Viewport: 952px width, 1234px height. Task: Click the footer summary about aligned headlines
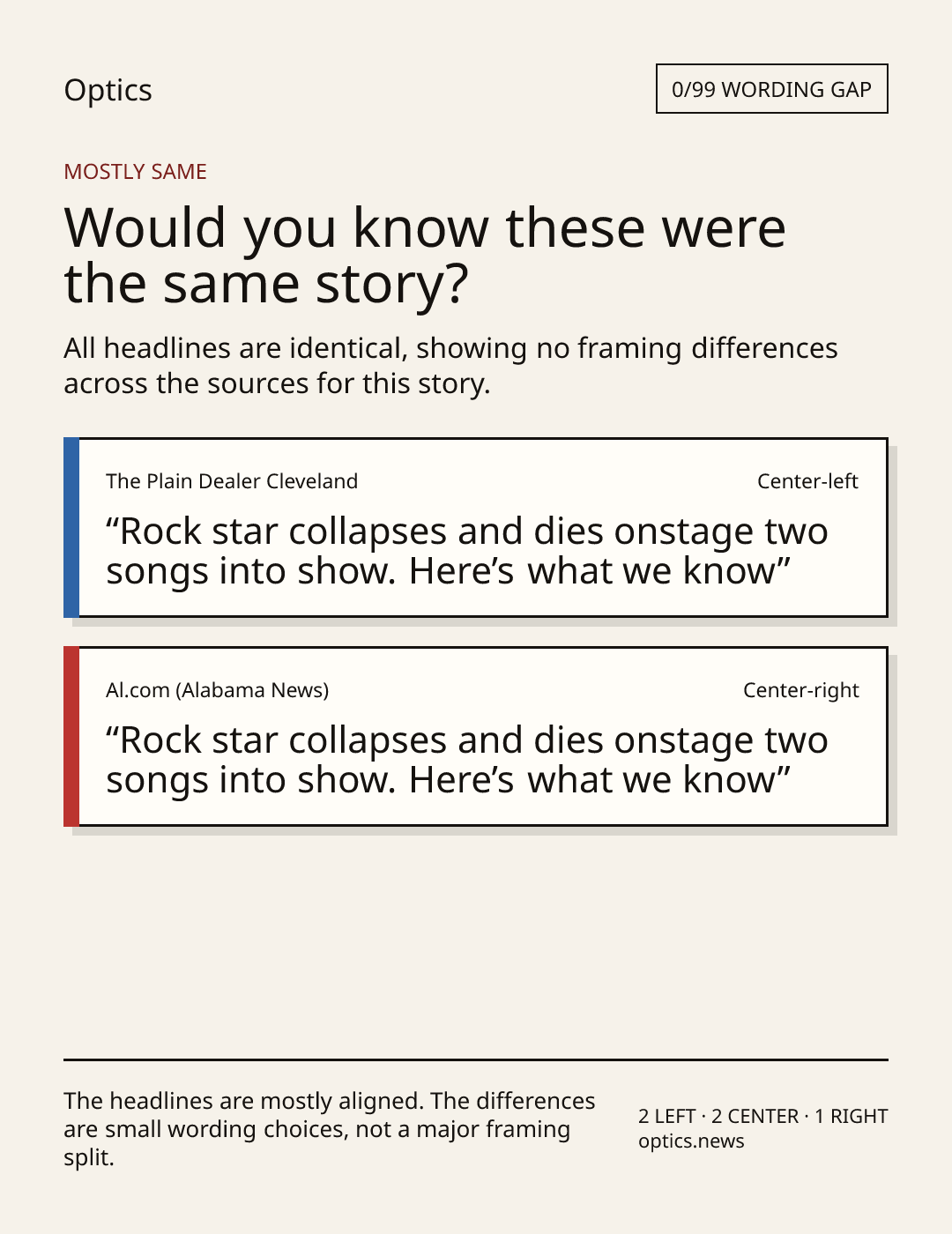pyautogui.click(x=330, y=1129)
